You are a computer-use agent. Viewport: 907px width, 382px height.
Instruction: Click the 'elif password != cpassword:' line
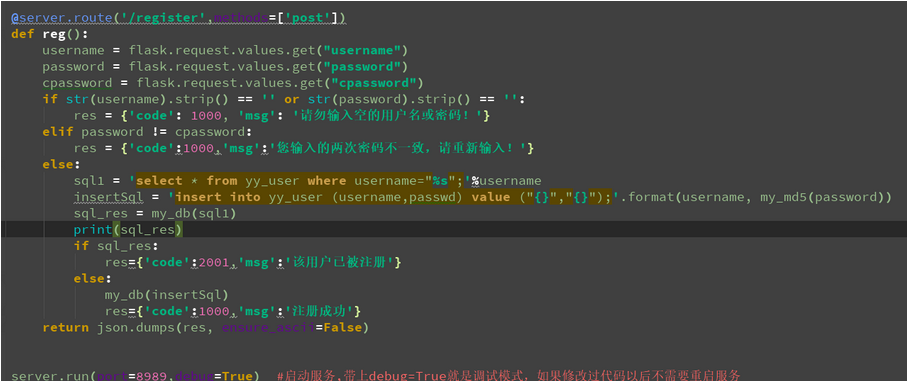click(148, 132)
